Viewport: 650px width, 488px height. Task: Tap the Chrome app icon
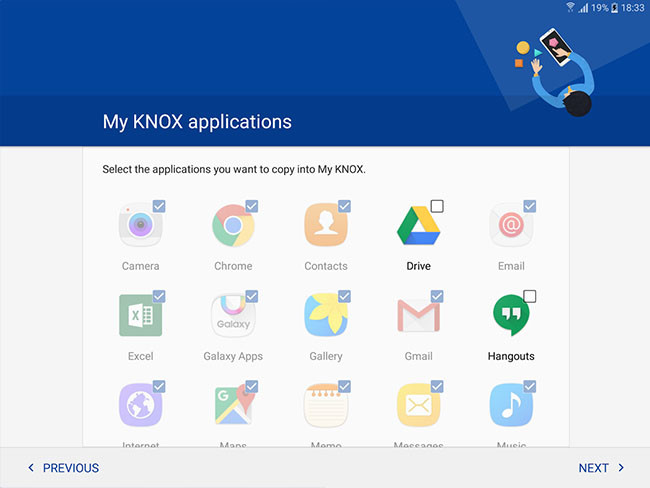pos(233,226)
